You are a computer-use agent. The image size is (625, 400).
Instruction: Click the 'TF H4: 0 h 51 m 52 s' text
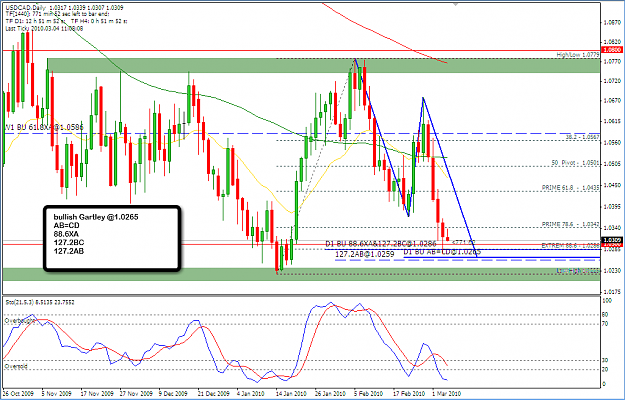point(99,22)
